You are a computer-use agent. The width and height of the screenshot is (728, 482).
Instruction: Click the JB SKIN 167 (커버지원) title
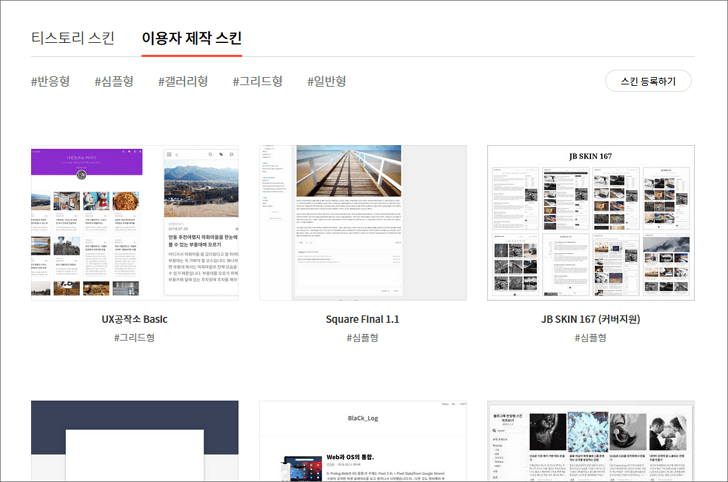click(x=591, y=319)
